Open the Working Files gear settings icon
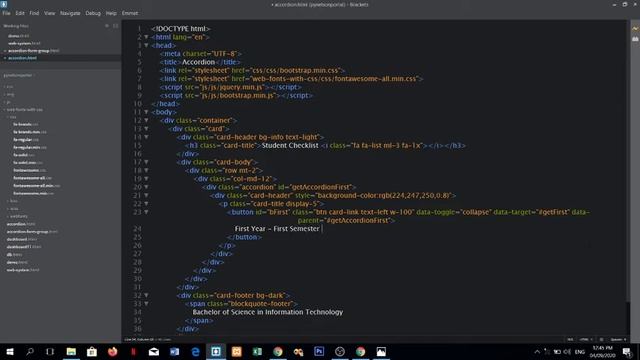This screenshot has width=640, height=360. coord(107,26)
